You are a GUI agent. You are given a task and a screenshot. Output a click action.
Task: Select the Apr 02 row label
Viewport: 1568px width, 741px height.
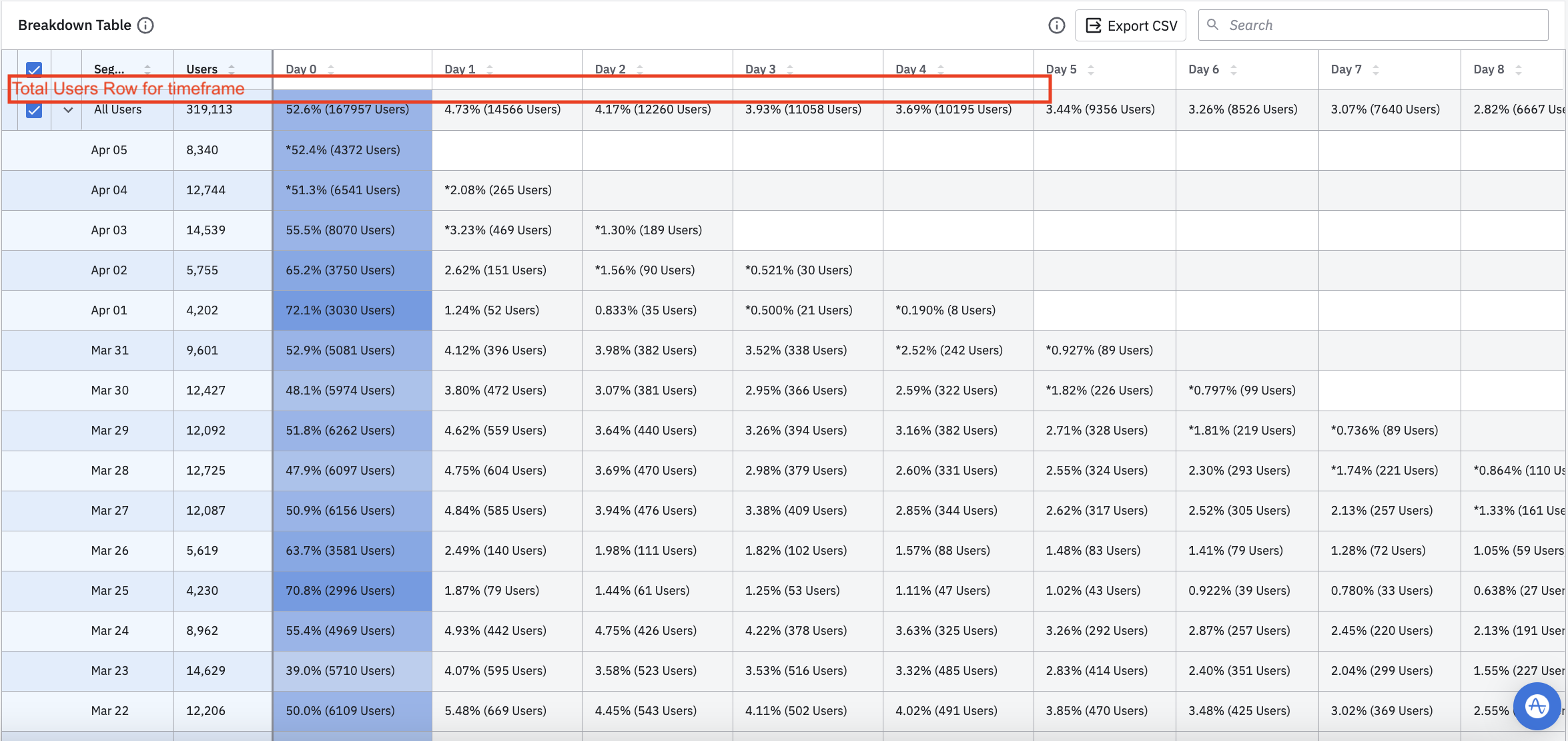click(109, 270)
